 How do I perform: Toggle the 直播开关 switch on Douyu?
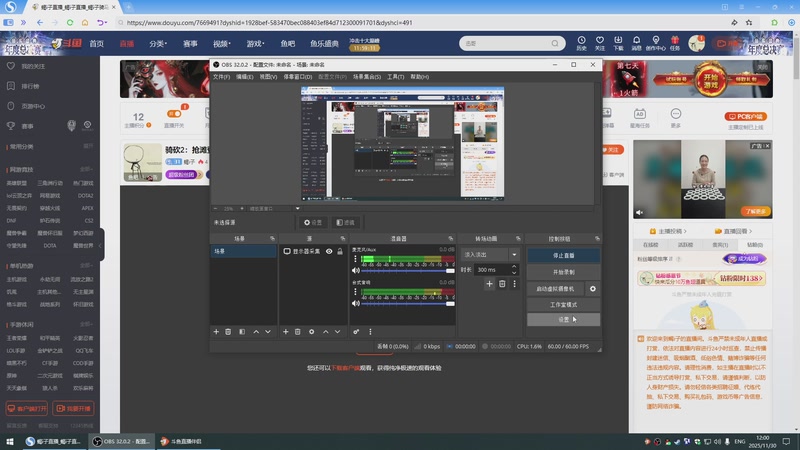(174, 114)
